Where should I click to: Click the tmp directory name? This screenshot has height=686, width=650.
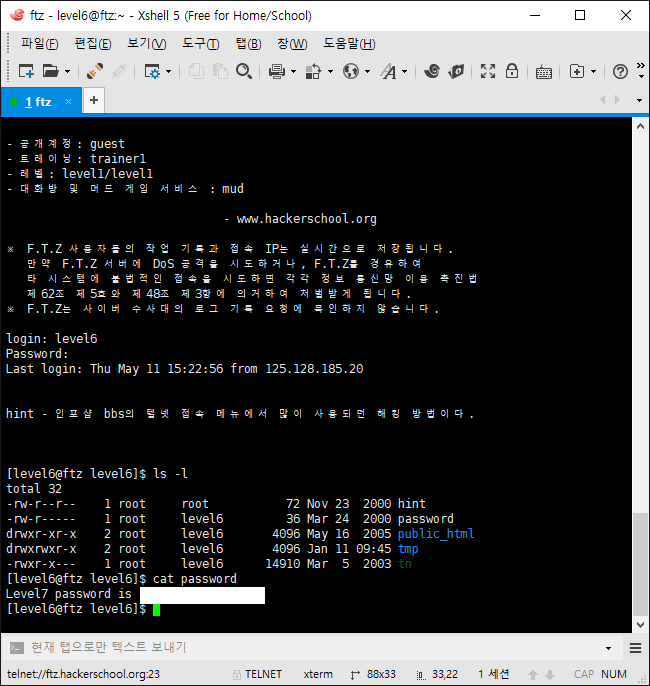point(408,549)
